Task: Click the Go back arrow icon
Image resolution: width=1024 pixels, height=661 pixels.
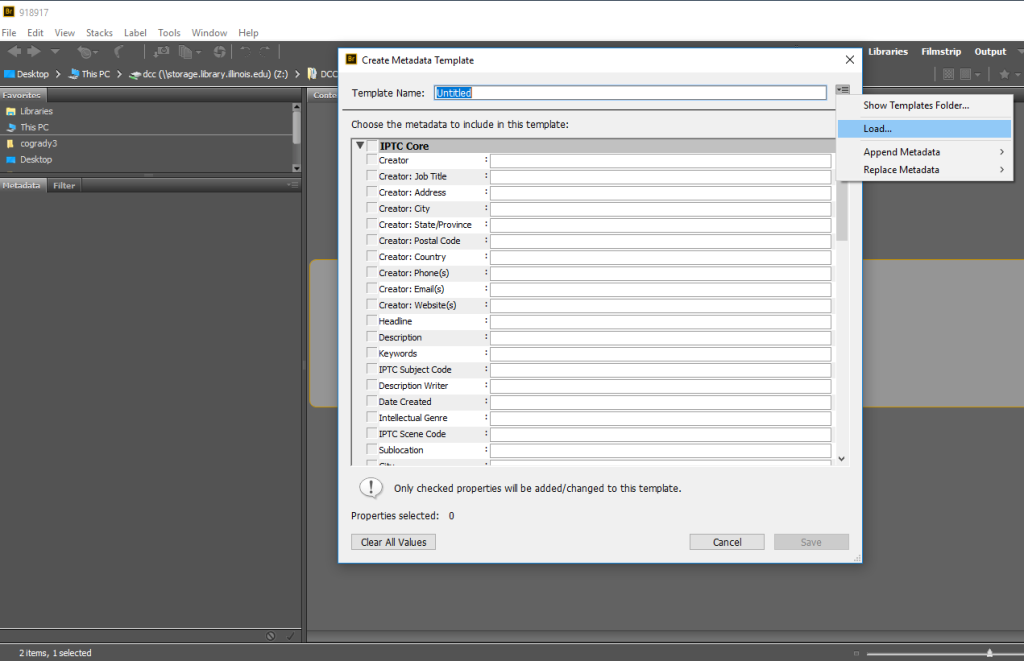Action: pyautogui.click(x=15, y=52)
